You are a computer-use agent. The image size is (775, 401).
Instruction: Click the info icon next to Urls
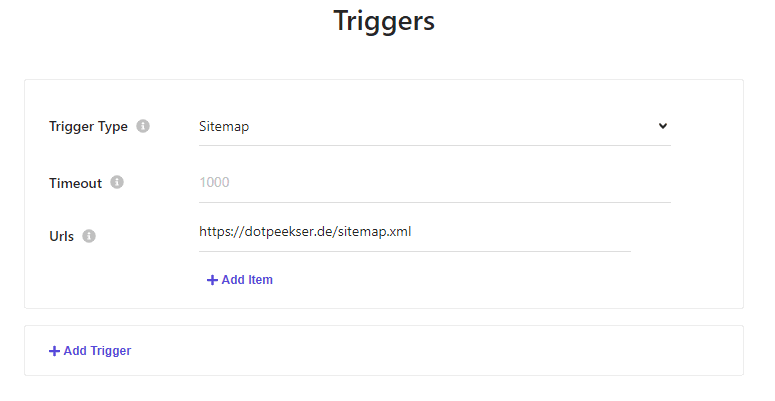pyautogui.click(x=89, y=236)
